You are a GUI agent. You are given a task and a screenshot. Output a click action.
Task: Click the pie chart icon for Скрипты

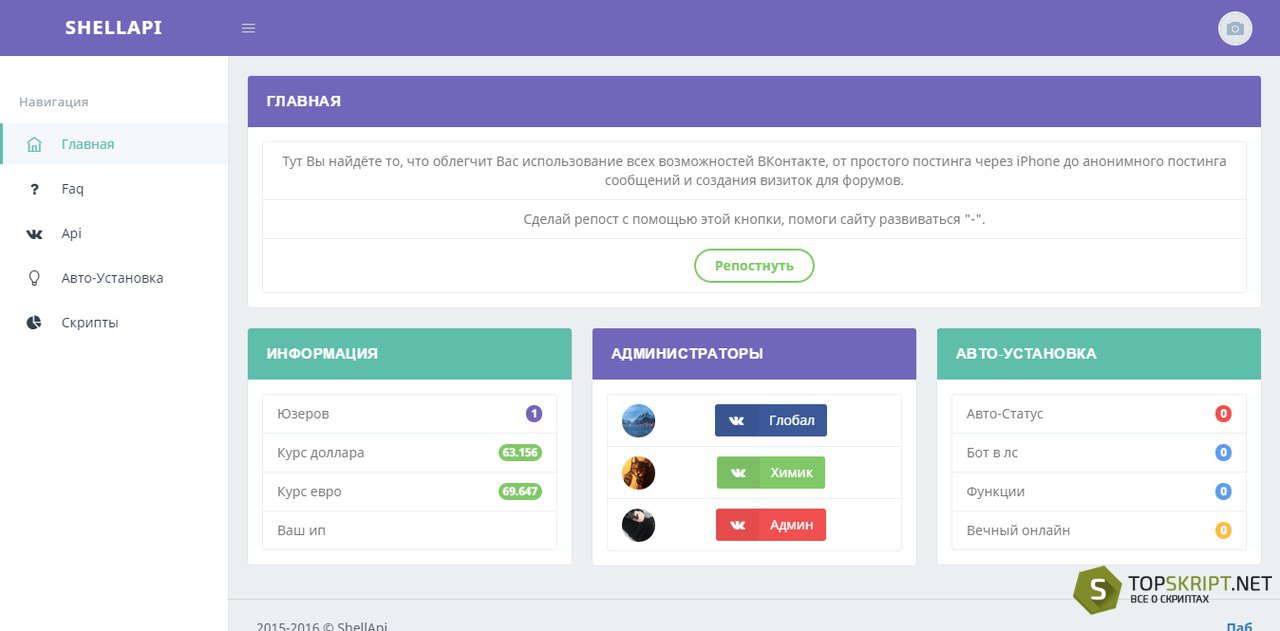pos(34,323)
